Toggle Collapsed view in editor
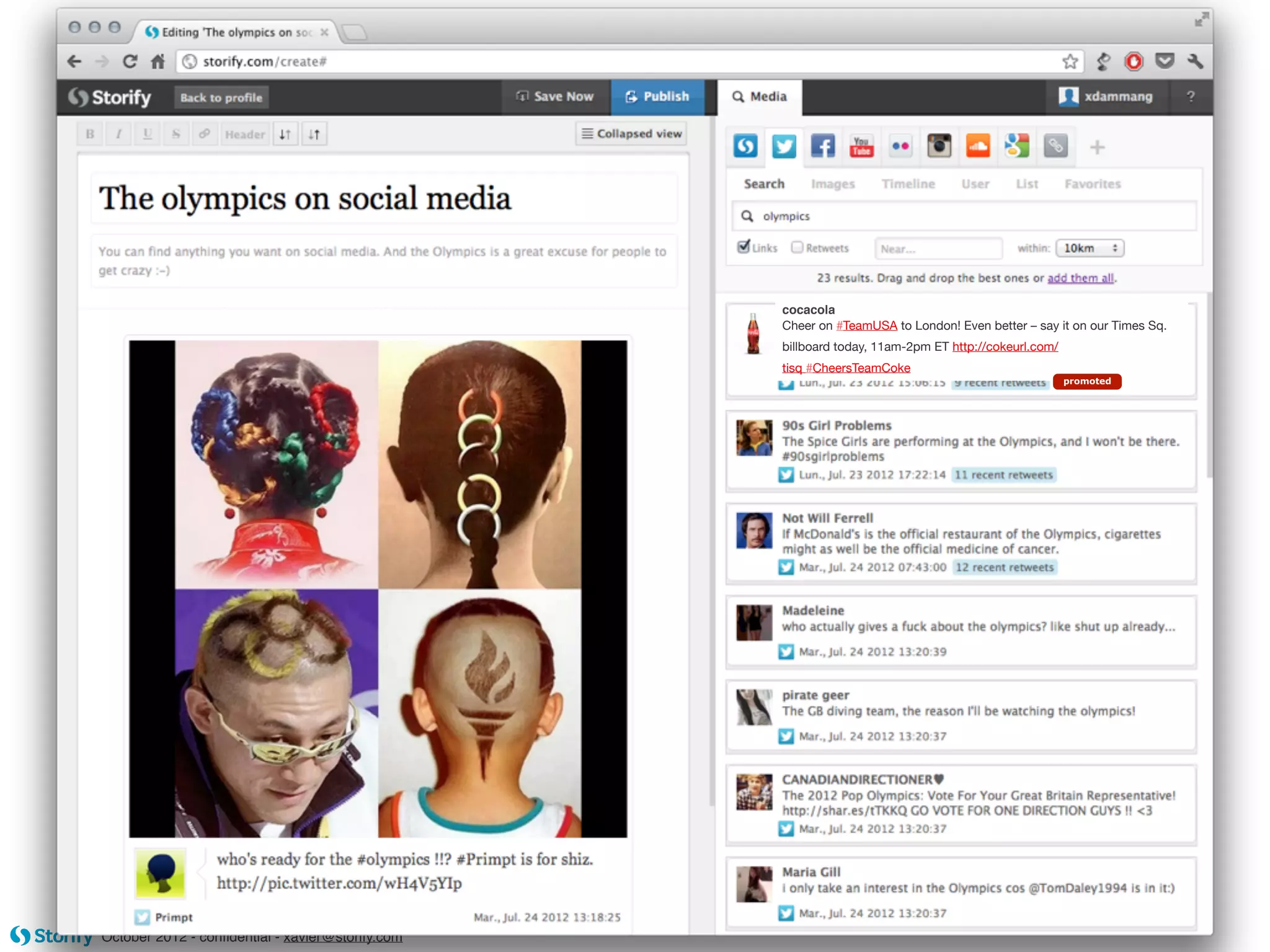1270x952 pixels. (x=631, y=134)
